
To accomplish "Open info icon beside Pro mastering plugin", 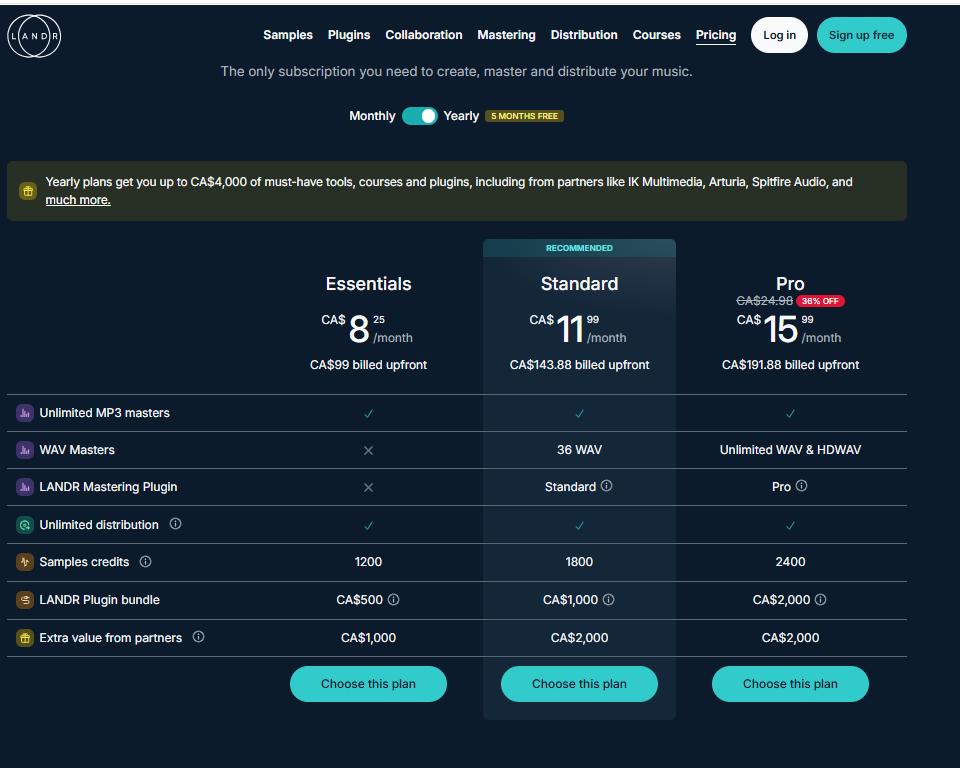I will [x=801, y=486].
